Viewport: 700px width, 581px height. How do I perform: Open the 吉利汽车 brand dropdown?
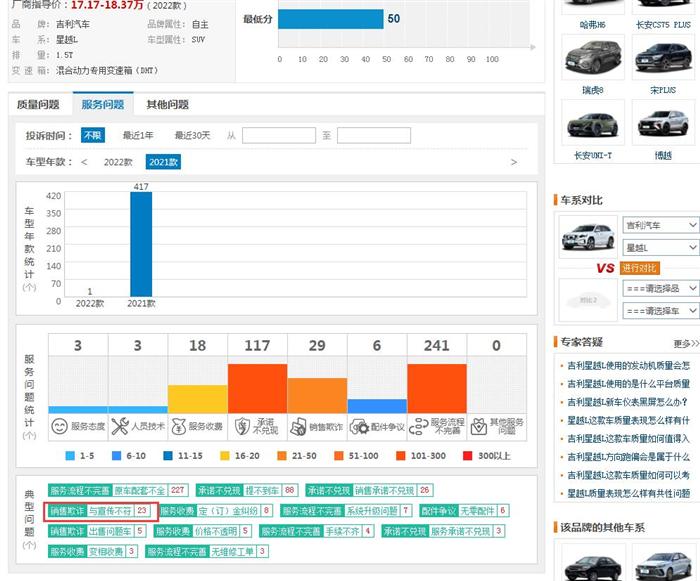[661, 225]
